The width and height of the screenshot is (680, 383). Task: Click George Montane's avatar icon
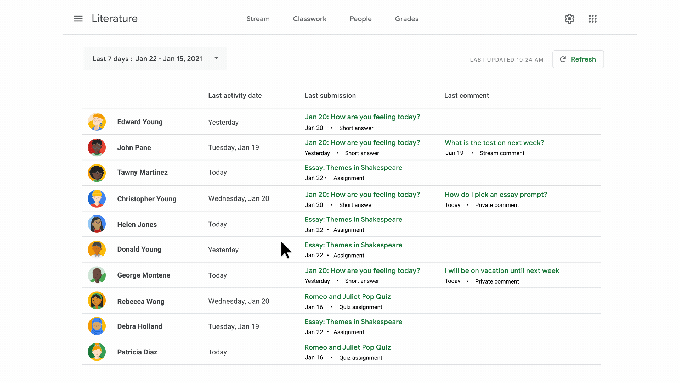[97, 275]
